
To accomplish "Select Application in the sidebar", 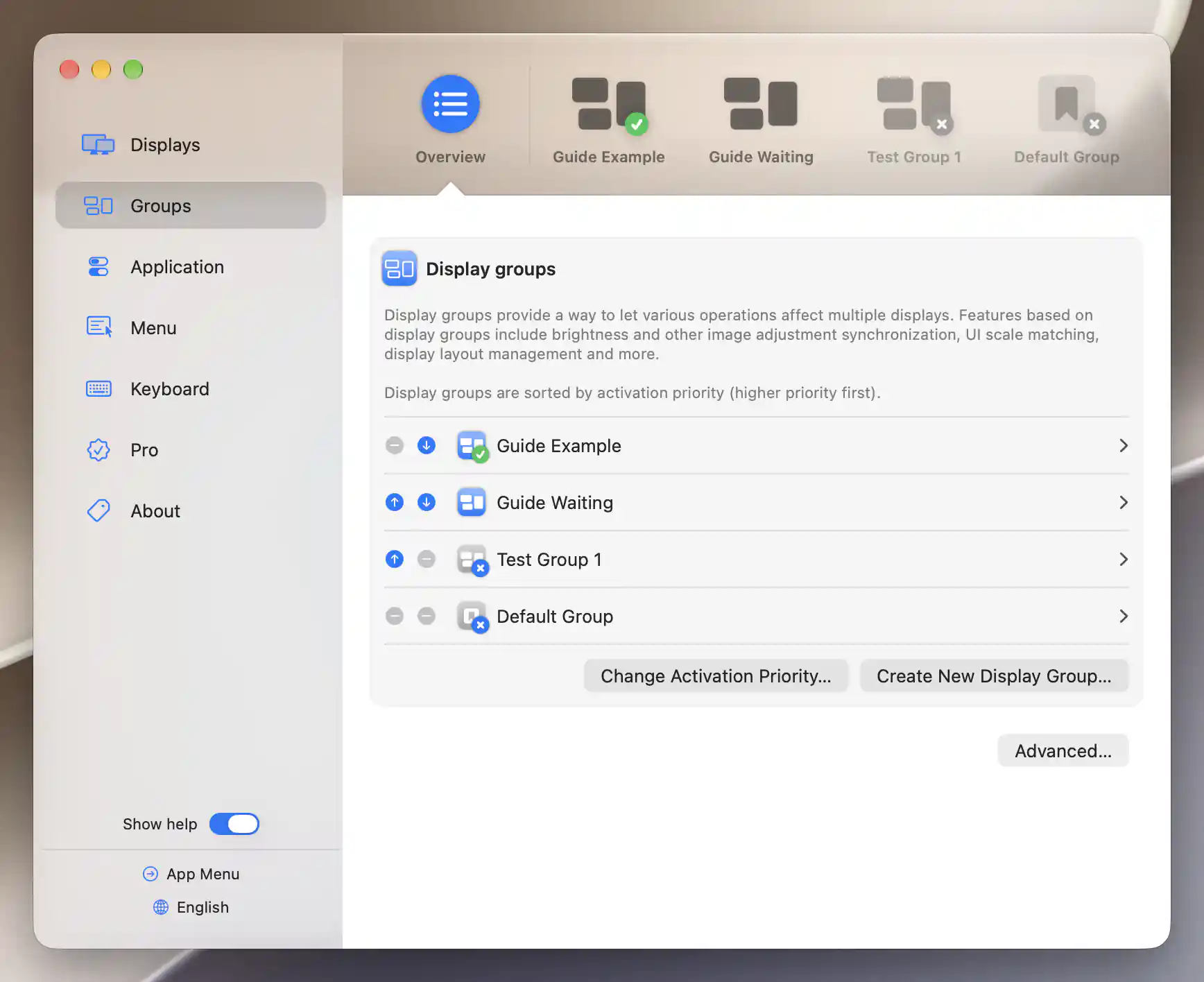I will pyautogui.click(x=190, y=267).
